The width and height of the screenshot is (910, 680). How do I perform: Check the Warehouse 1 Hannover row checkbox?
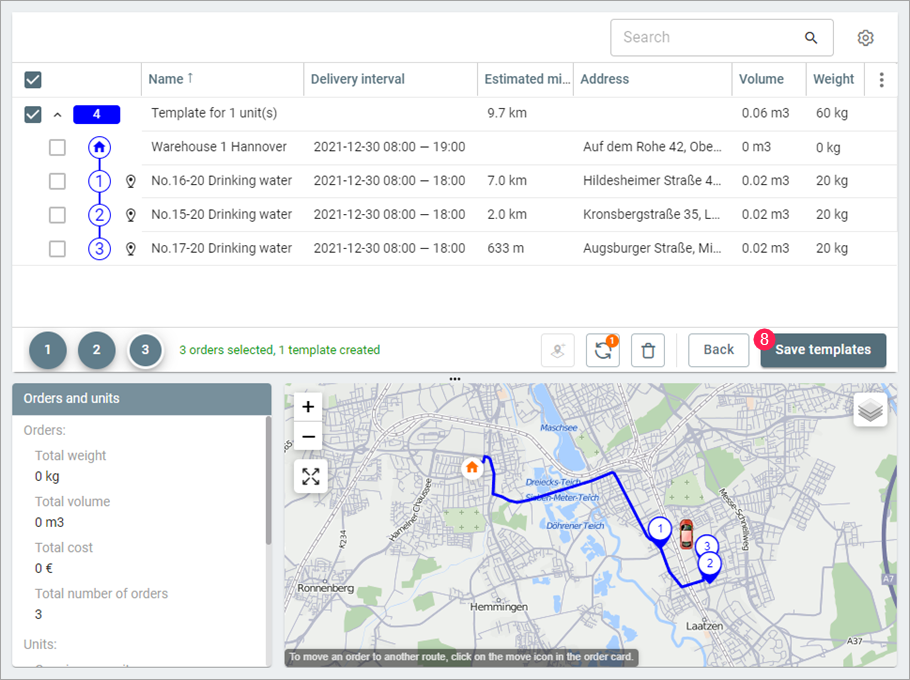point(57,147)
